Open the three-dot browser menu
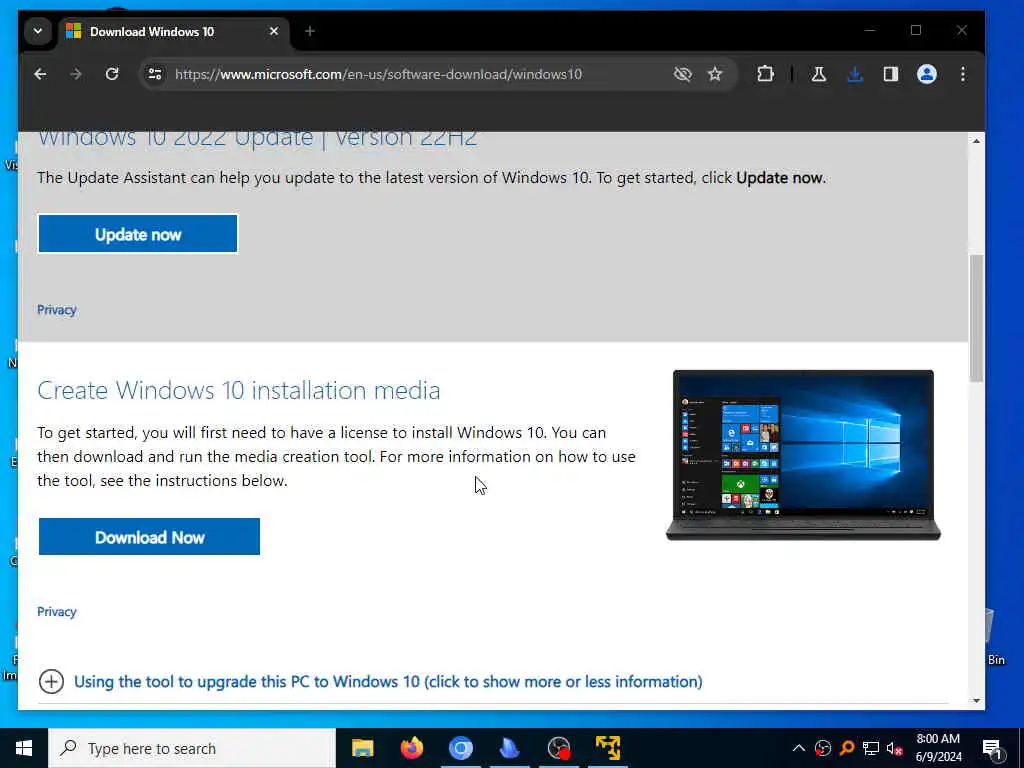This screenshot has height=768, width=1024. pyautogui.click(x=963, y=74)
